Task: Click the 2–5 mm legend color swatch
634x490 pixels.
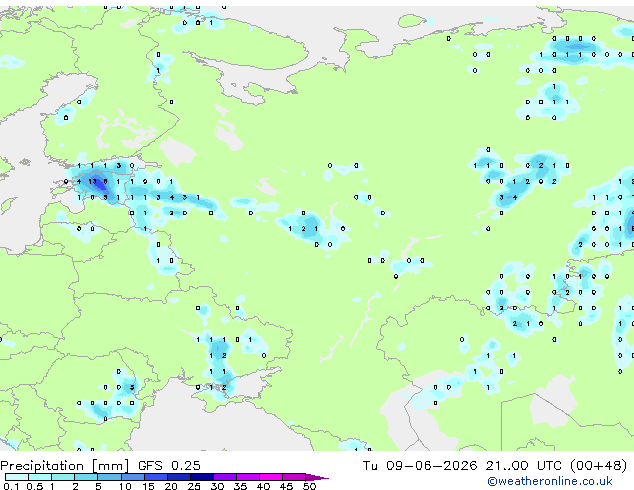Action: coord(86,477)
